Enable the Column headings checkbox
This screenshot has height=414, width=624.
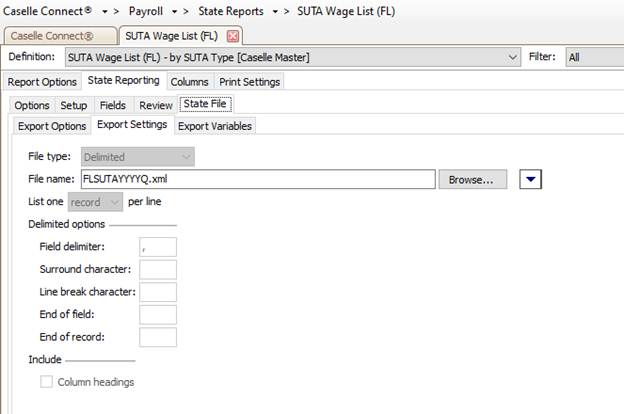point(47,382)
